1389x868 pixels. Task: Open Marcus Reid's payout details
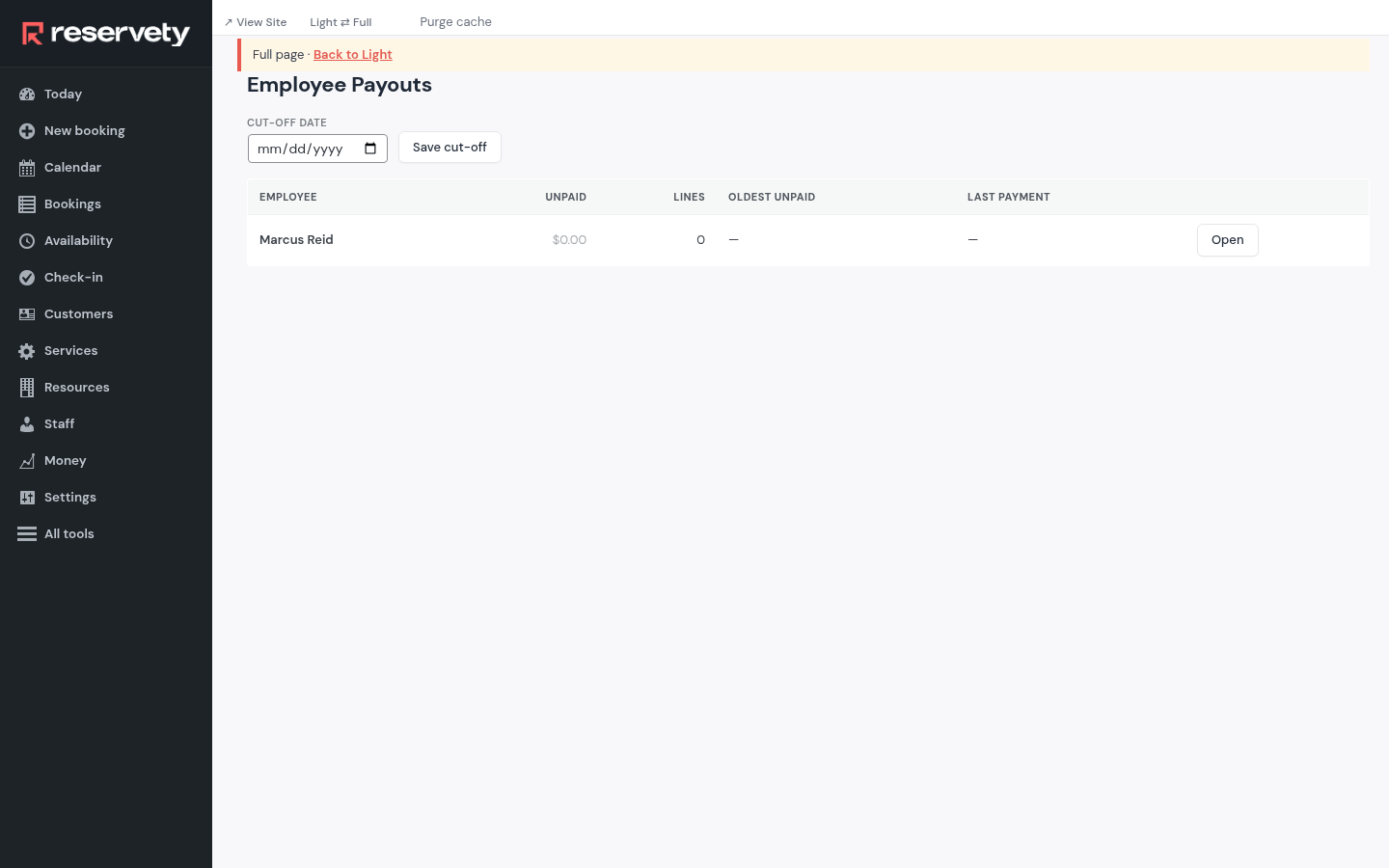(1227, 240)
